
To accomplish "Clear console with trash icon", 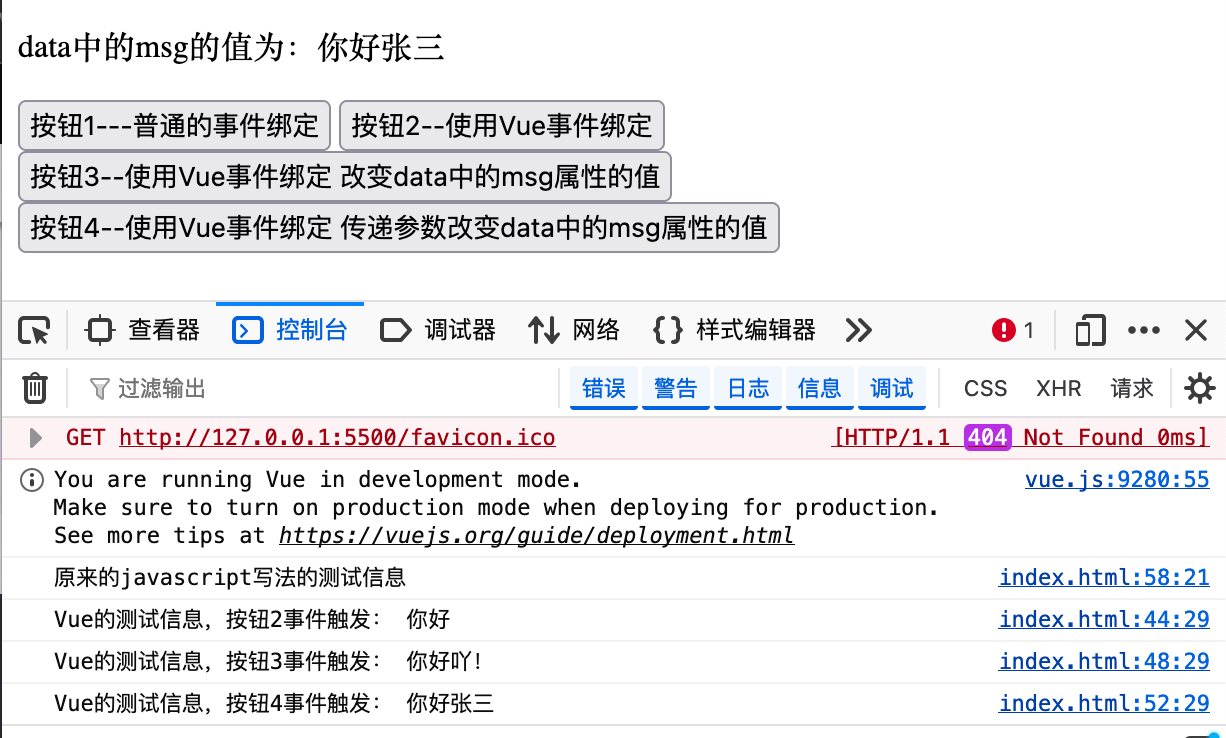I will (35, 388).
